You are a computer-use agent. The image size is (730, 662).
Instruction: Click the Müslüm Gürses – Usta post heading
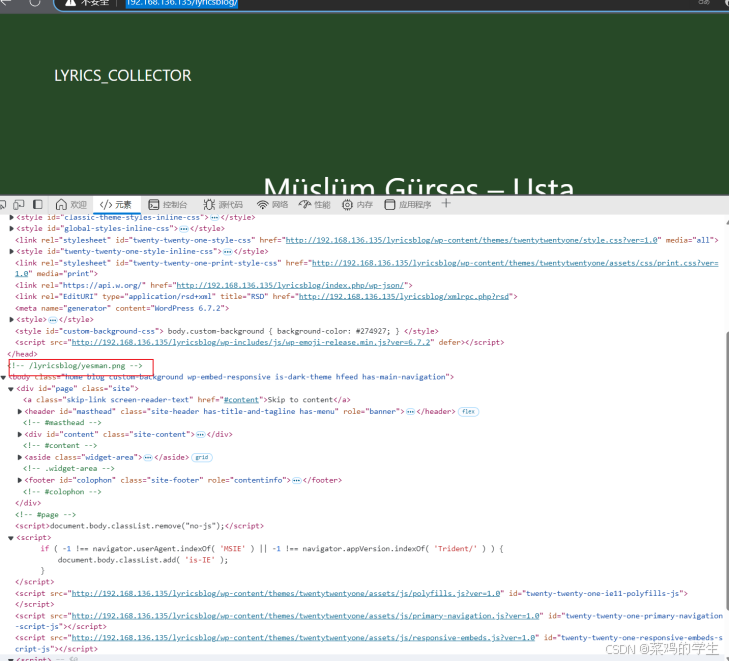tap(419, 186)
